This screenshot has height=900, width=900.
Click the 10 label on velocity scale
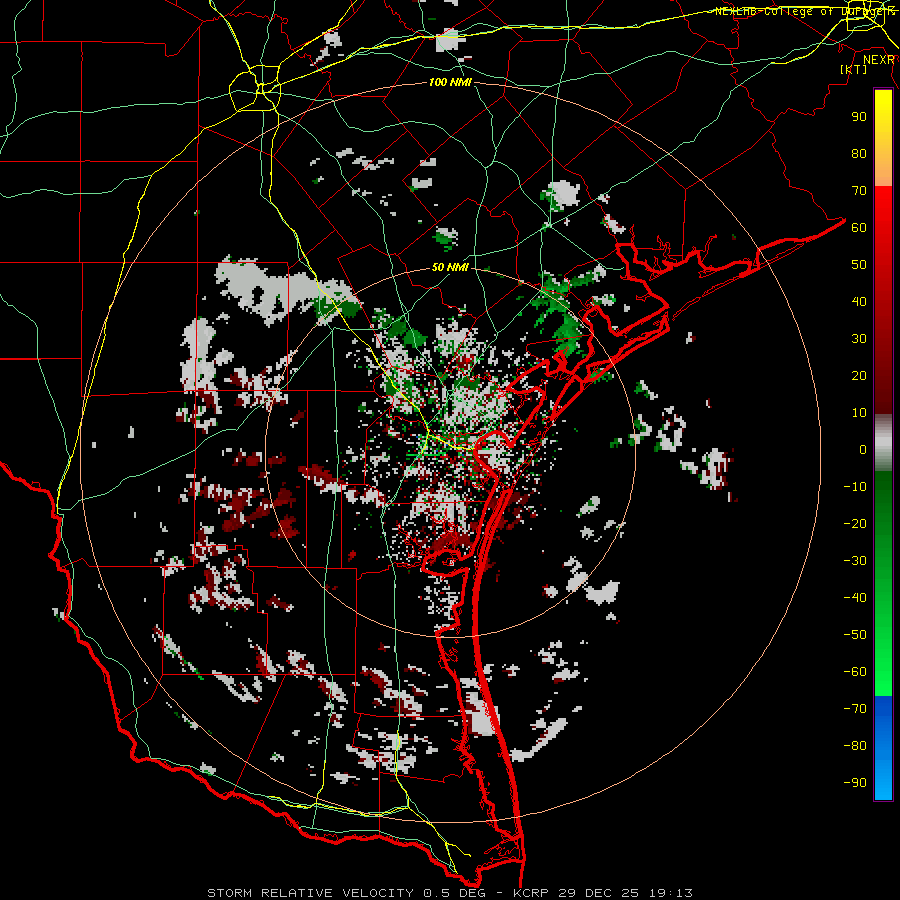859,413
